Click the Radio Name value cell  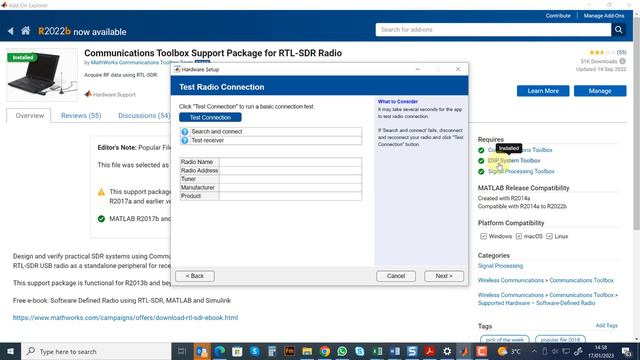(x=290, y=162)
